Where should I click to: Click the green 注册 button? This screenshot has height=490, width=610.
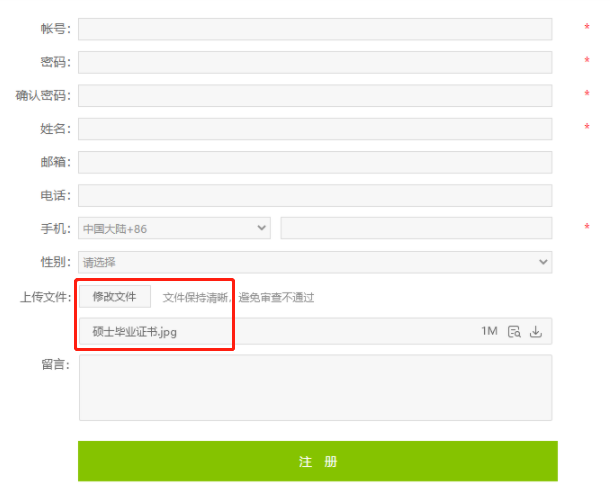(318, 461)
